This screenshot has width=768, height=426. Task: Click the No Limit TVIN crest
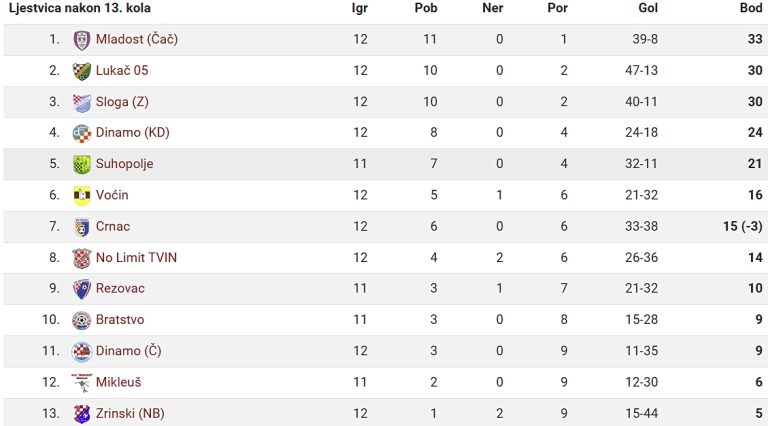[82, 258]
